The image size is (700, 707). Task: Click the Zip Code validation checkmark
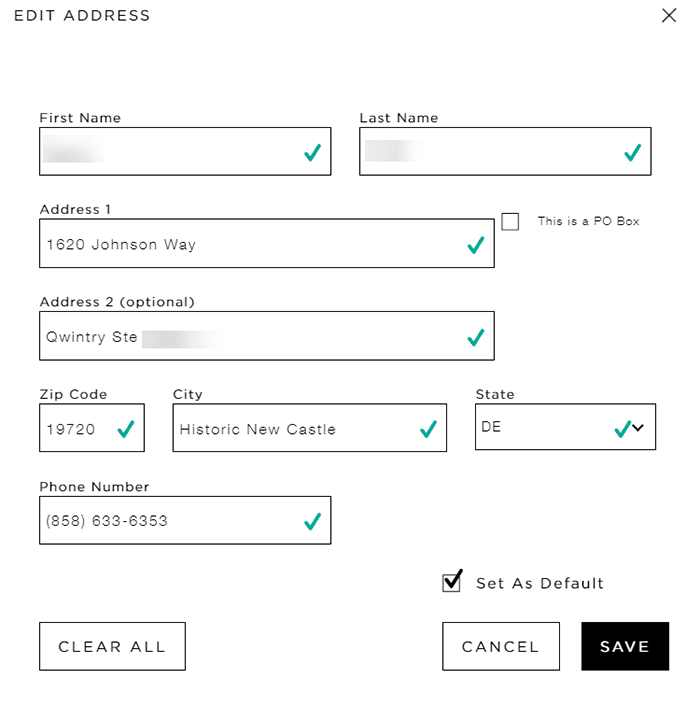(126, 430)
